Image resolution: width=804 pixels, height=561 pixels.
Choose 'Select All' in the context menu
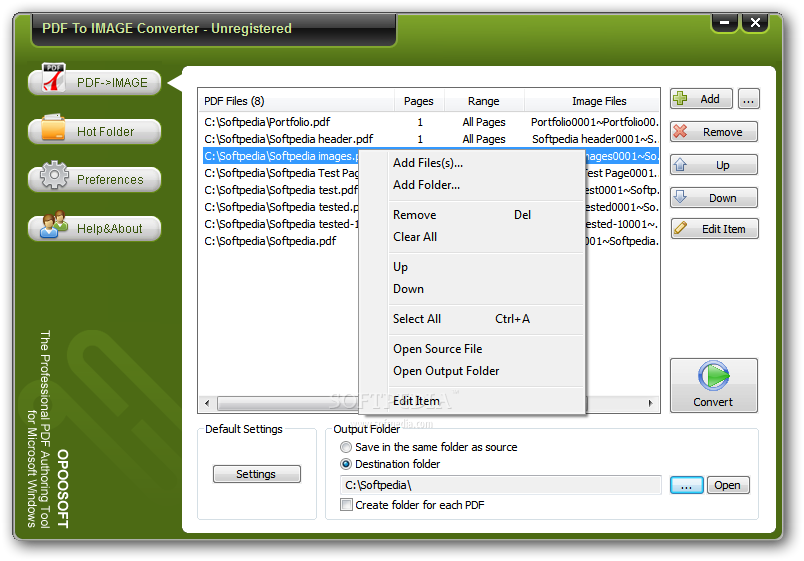472,319
